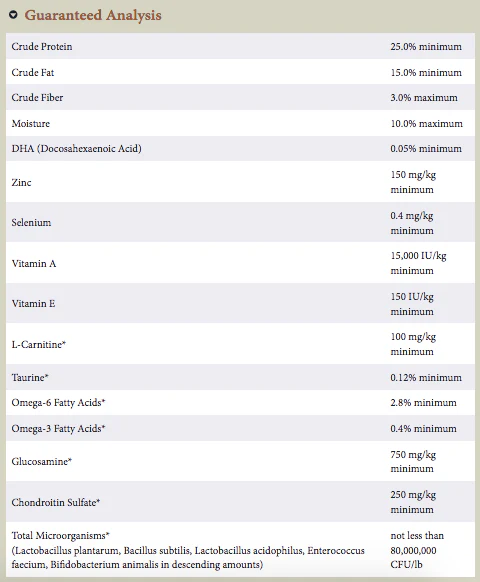Select the L-Carnitine row label
Image resolution: width=480 pixels, height=582 pixels.
click(39, 344)
